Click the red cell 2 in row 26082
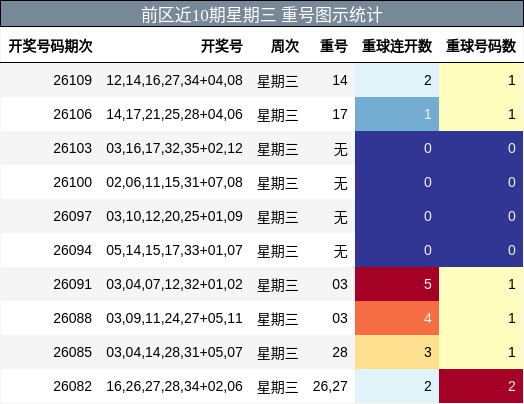524x404 pixels. [x=481, y=386]
